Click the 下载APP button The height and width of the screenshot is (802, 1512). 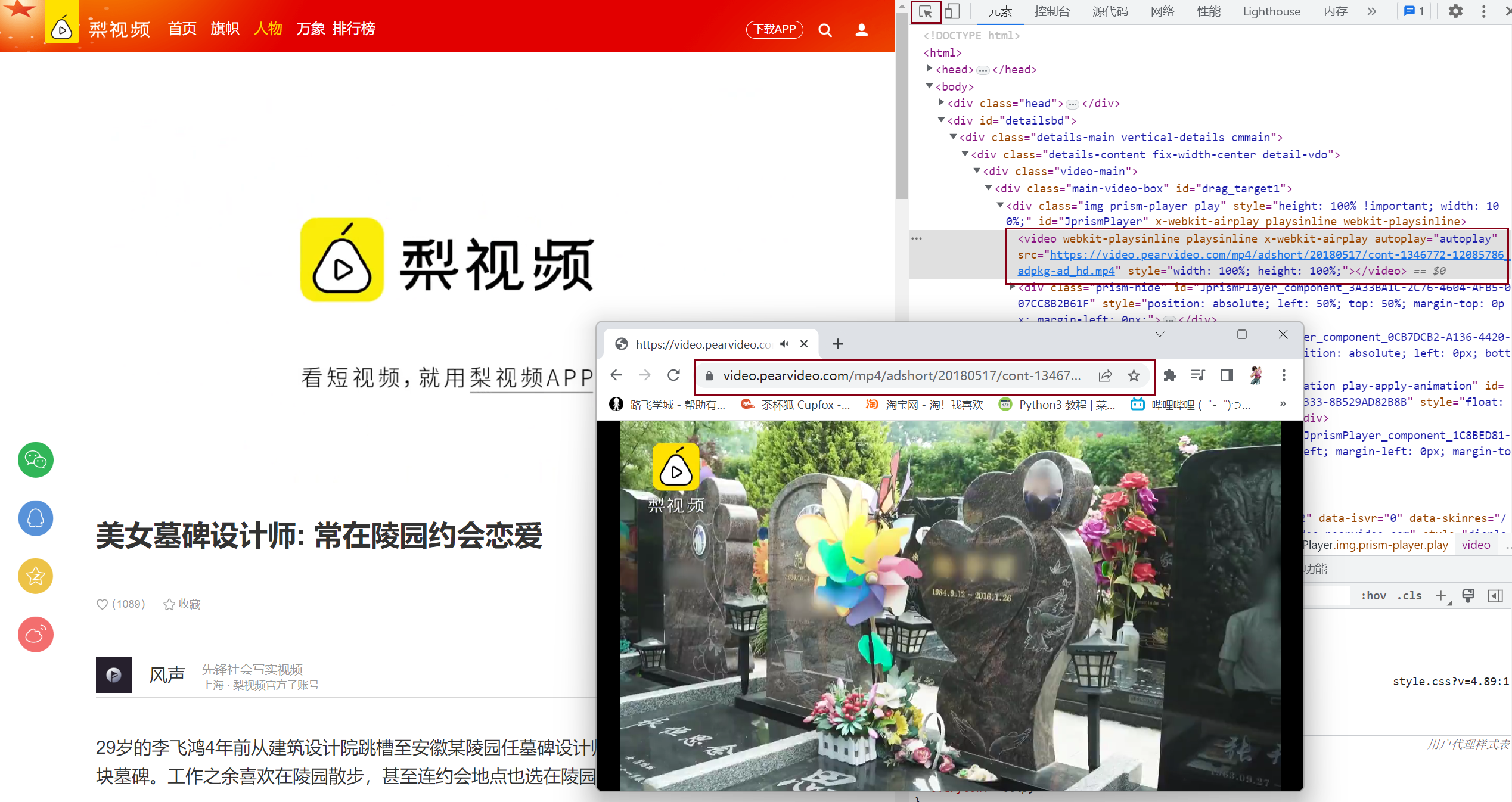[775, 29]
